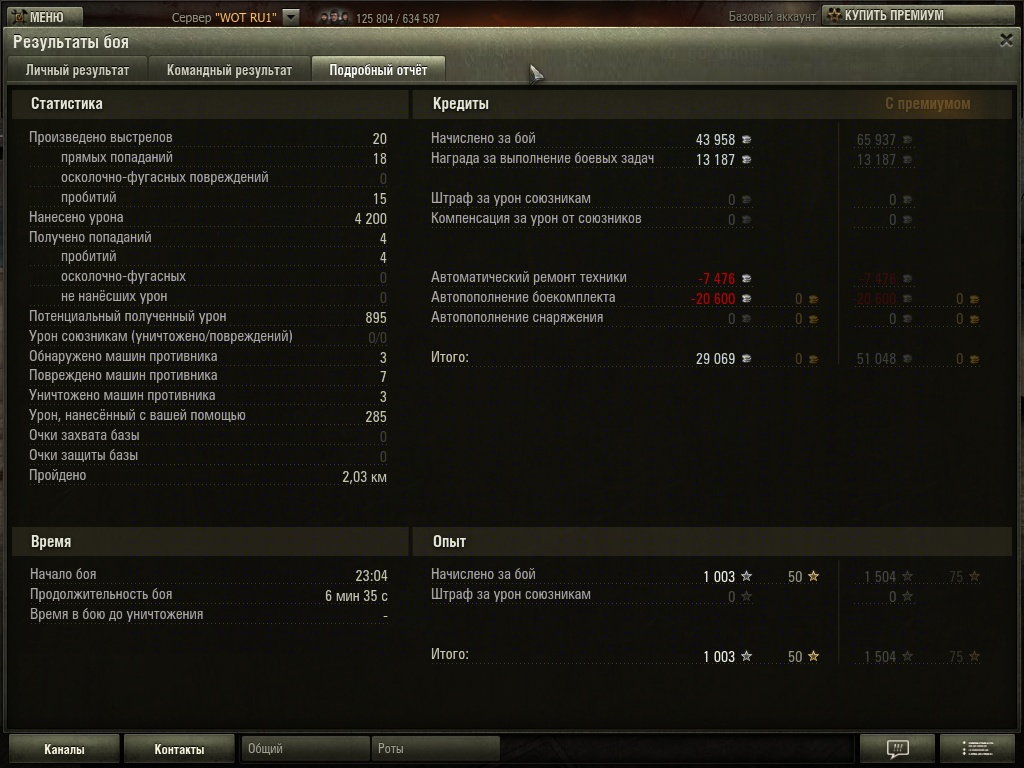Expand the server WOT RU1 dropdown arrow
Viewport: 1024px width, 768px height.
291,17
